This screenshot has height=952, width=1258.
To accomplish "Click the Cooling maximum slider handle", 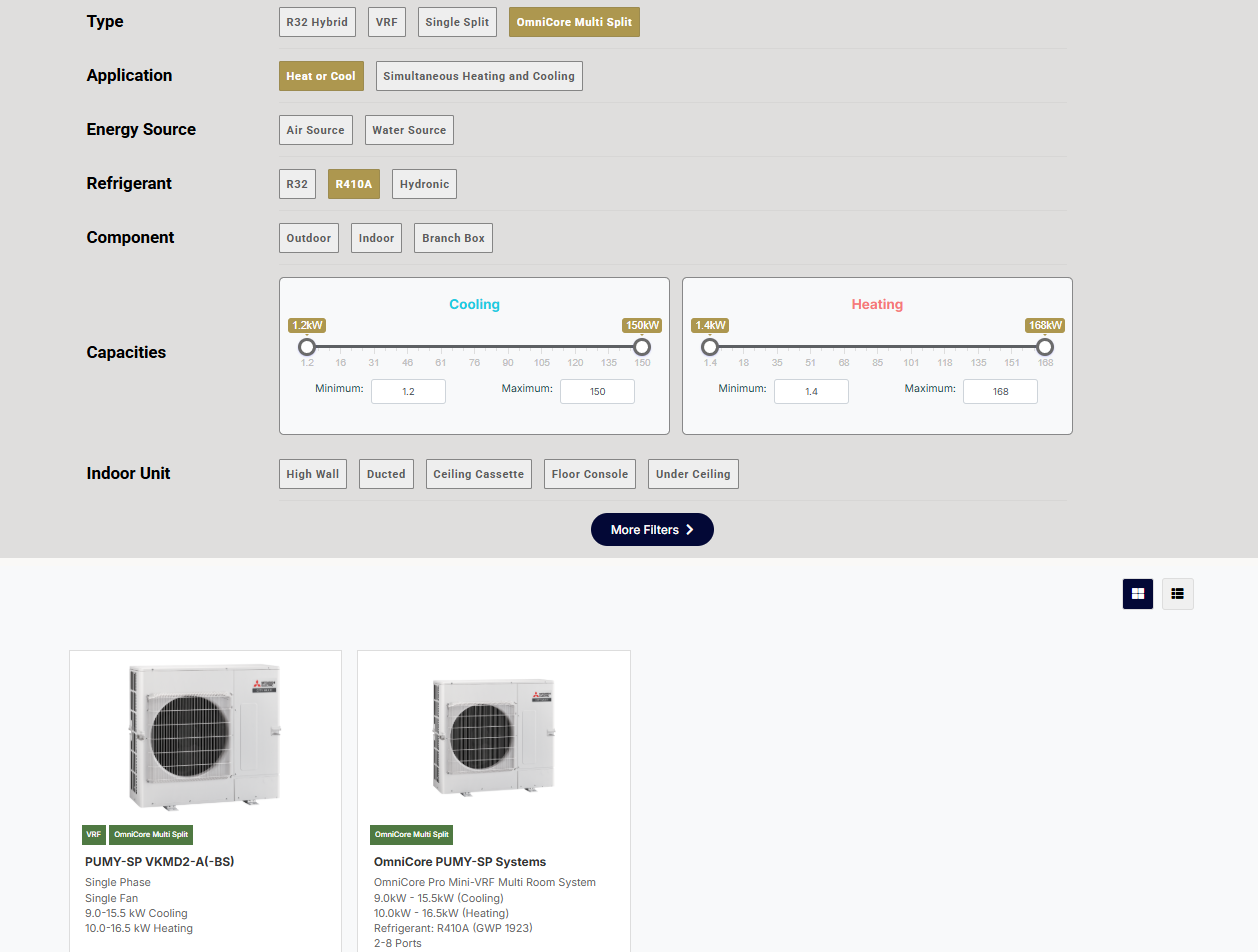I will click(x=642, y=347).
